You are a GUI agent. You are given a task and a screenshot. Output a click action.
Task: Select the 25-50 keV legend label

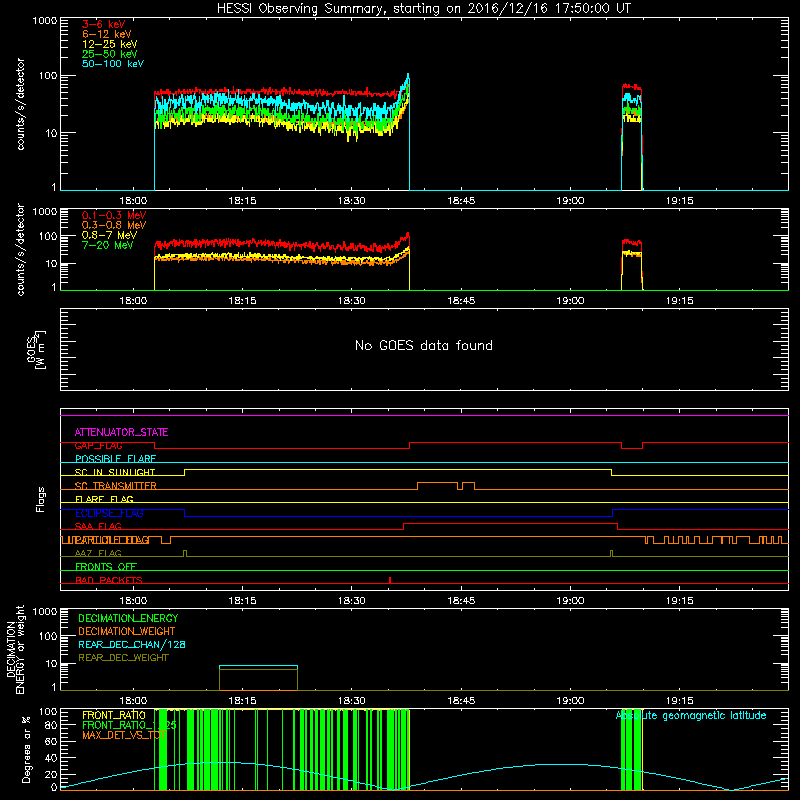(109, 54)
